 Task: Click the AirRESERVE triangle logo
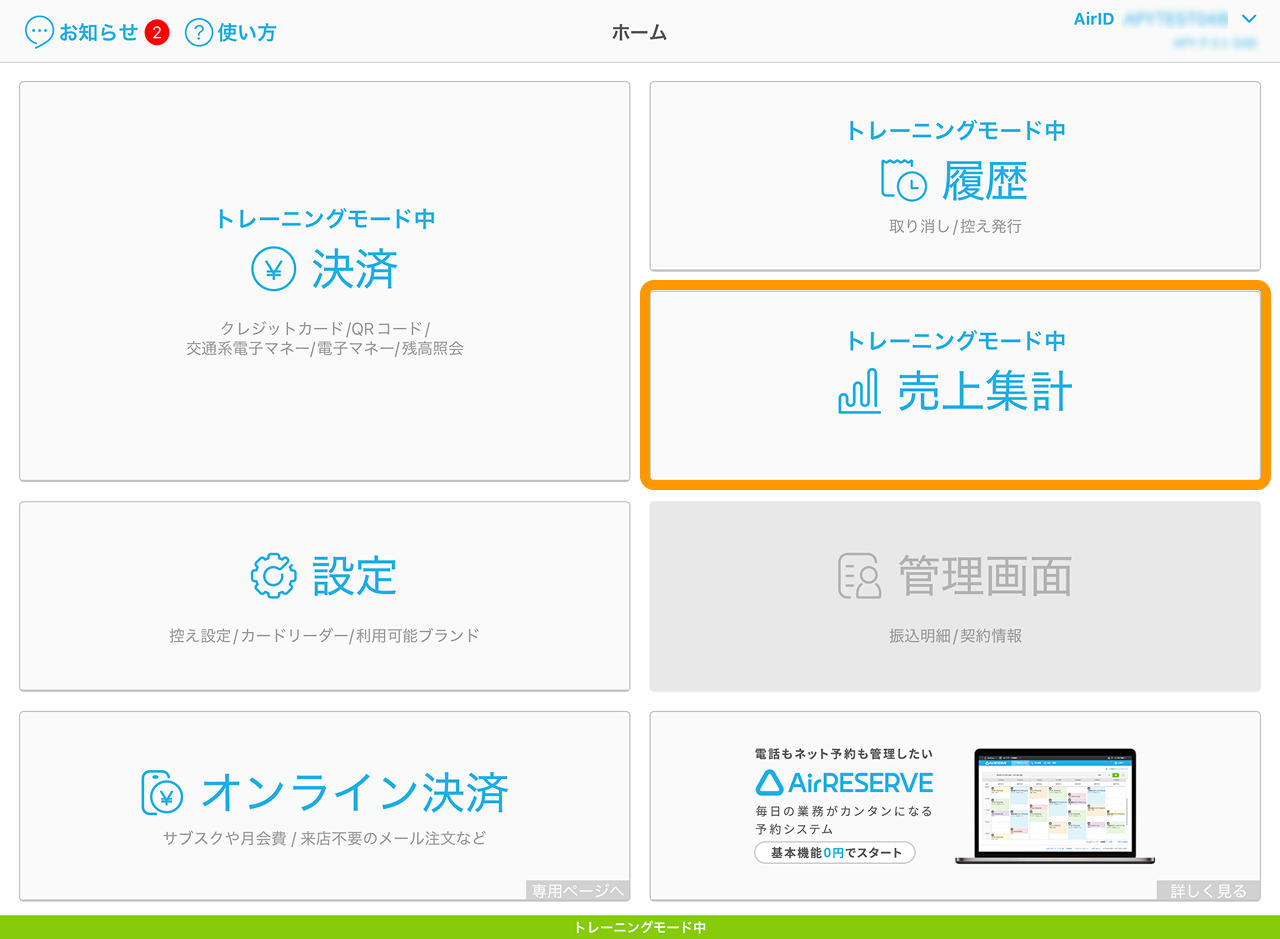coord(768,782)
